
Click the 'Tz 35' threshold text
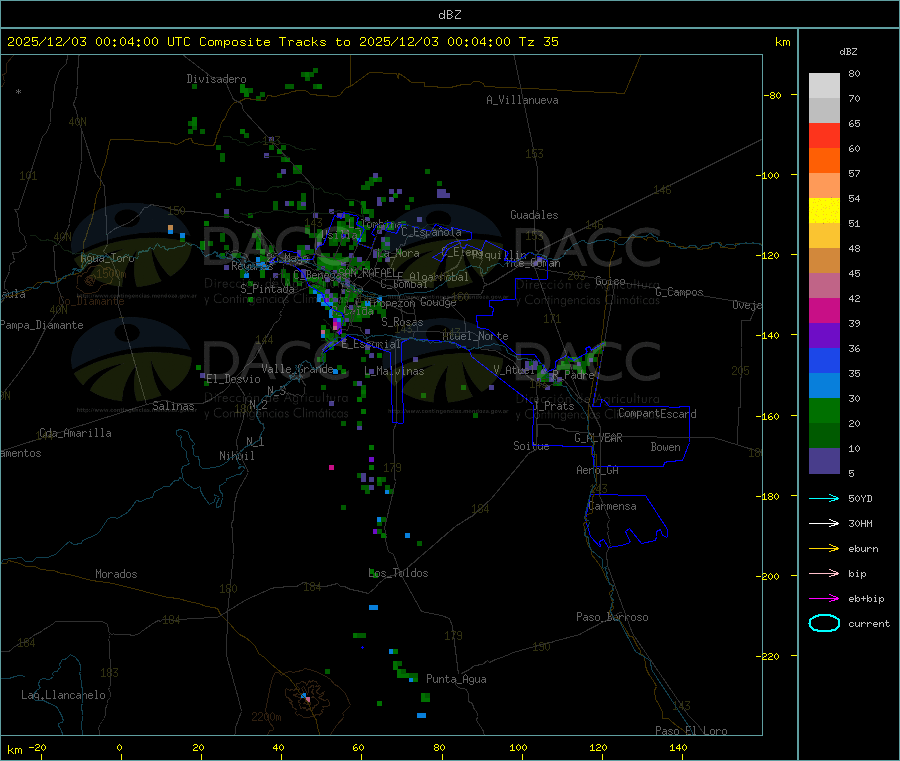[538, 42]
